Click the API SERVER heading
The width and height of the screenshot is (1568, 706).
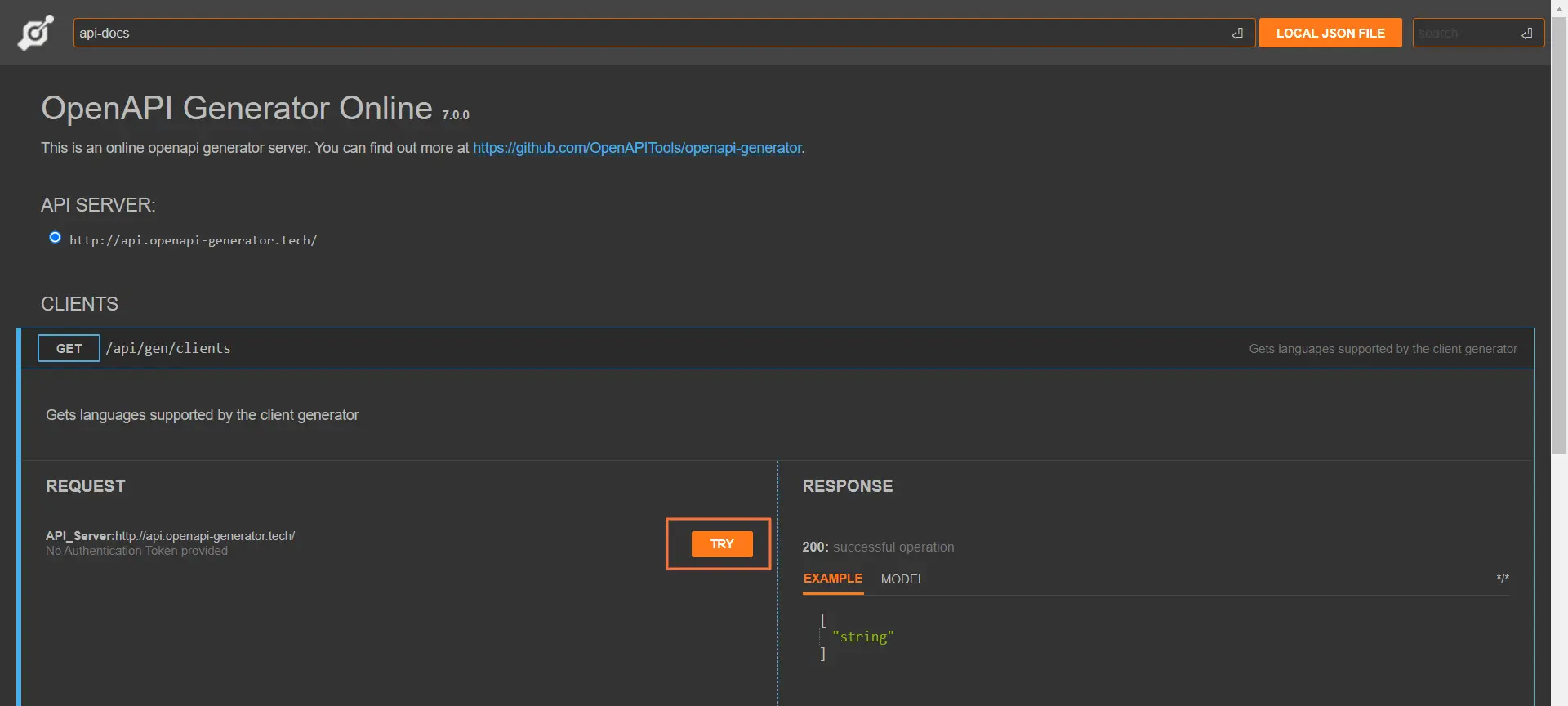98,205
